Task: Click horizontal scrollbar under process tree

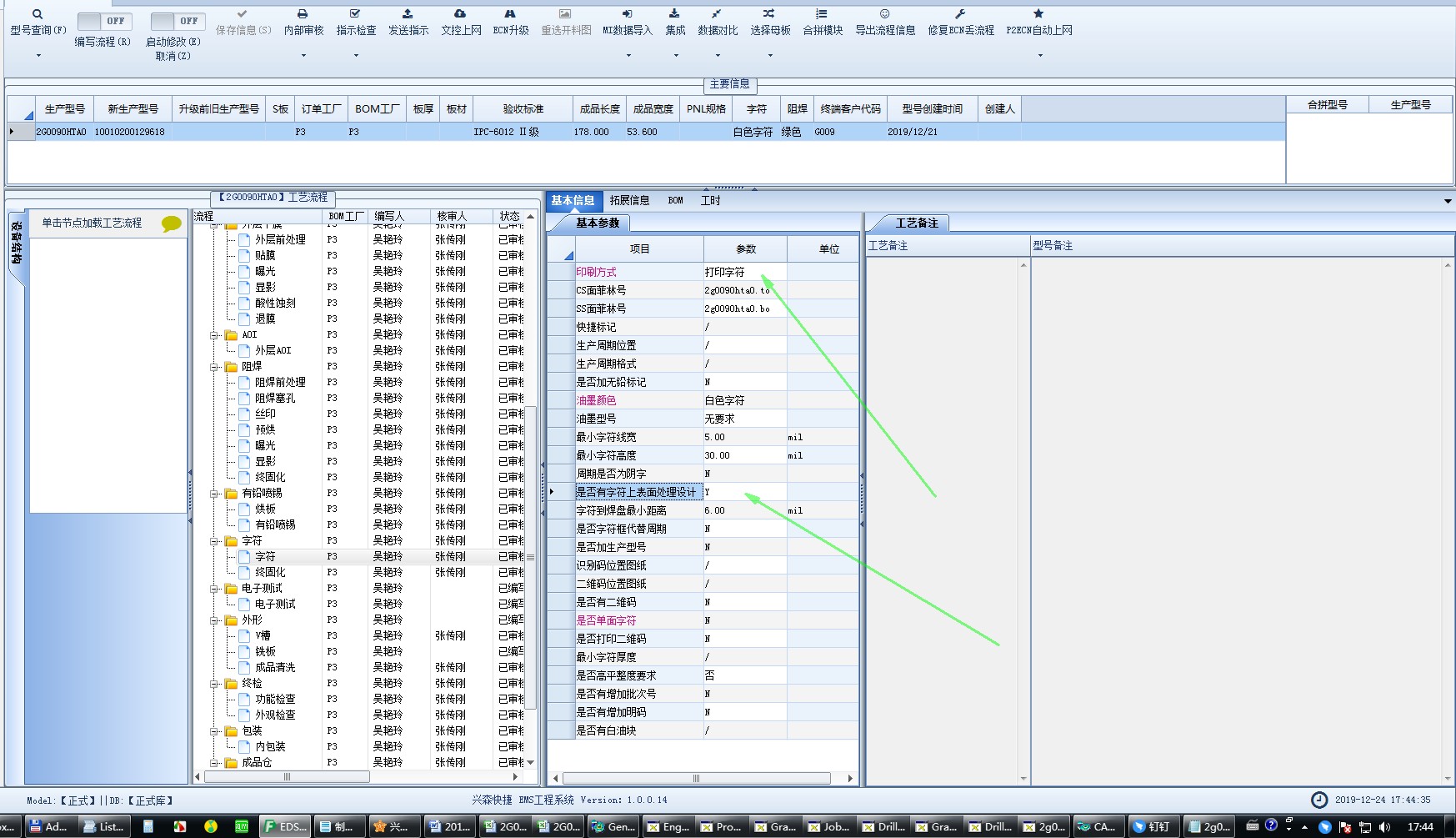Action: [287, 776]
